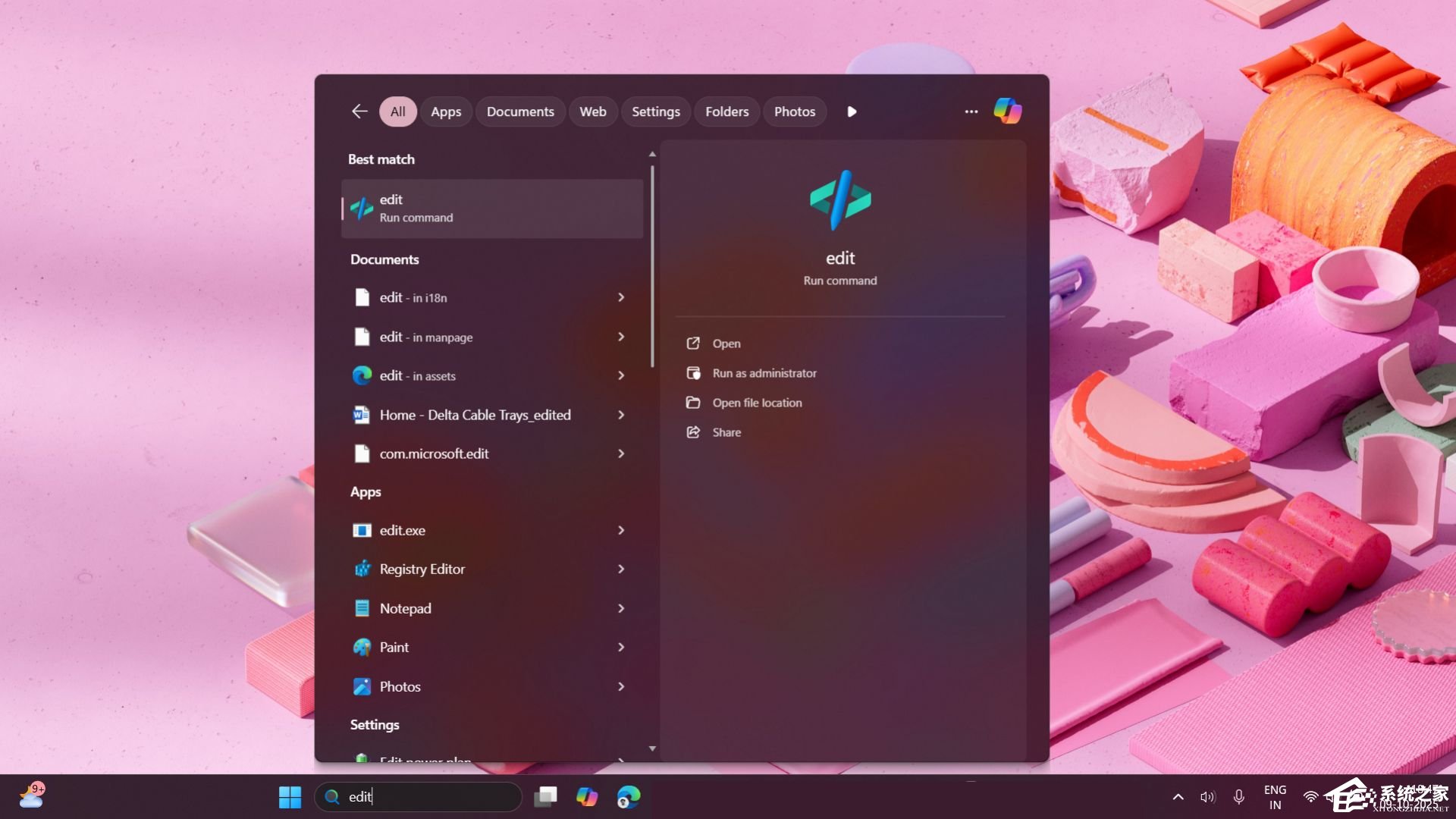
Task: Expand the Home - Delta Cable Trays_edited result
Action: point(620,415)
